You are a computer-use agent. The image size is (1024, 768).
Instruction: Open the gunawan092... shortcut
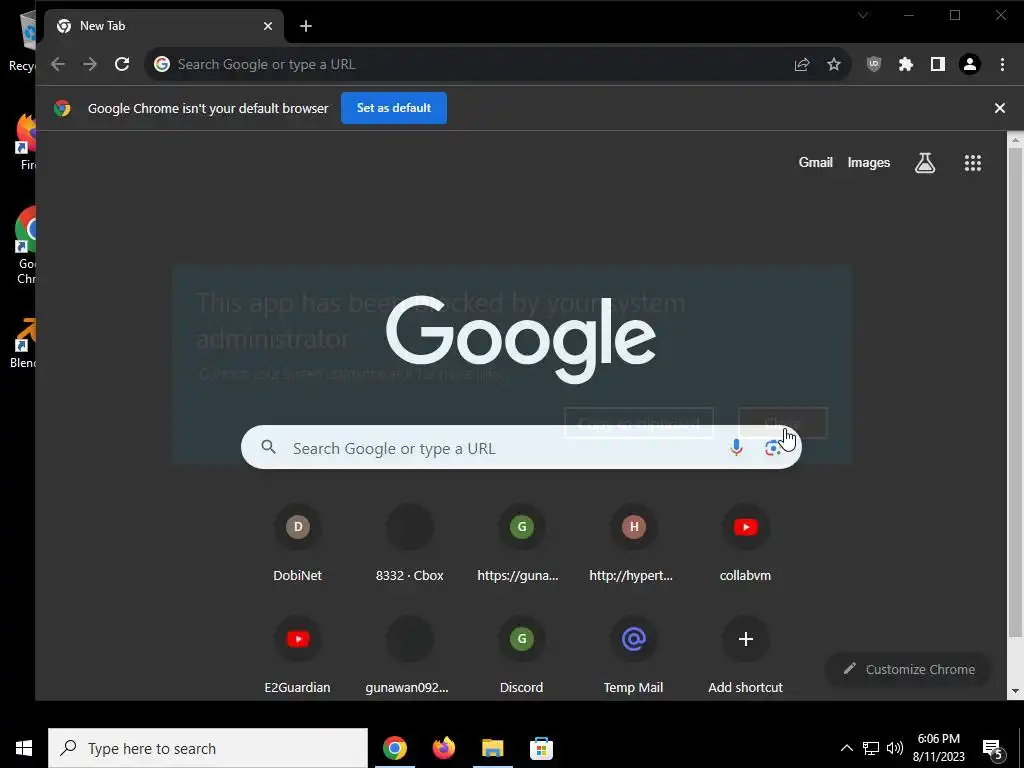point(409,656)
